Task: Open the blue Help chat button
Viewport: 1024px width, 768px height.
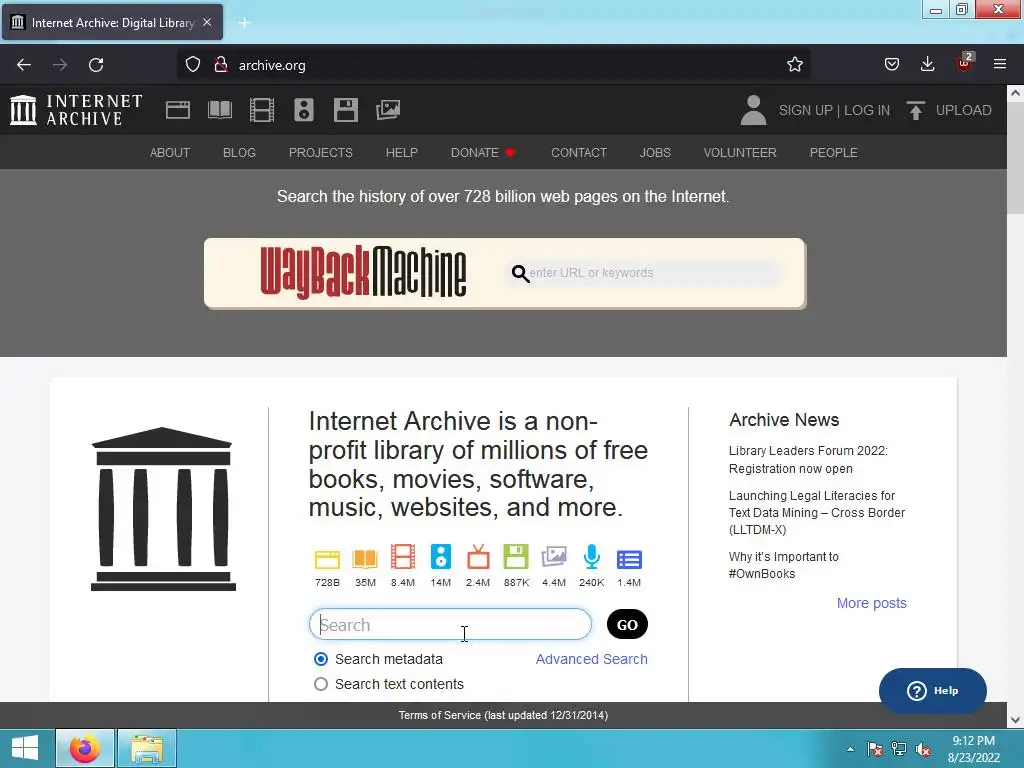Action: [x=933, y=690]
